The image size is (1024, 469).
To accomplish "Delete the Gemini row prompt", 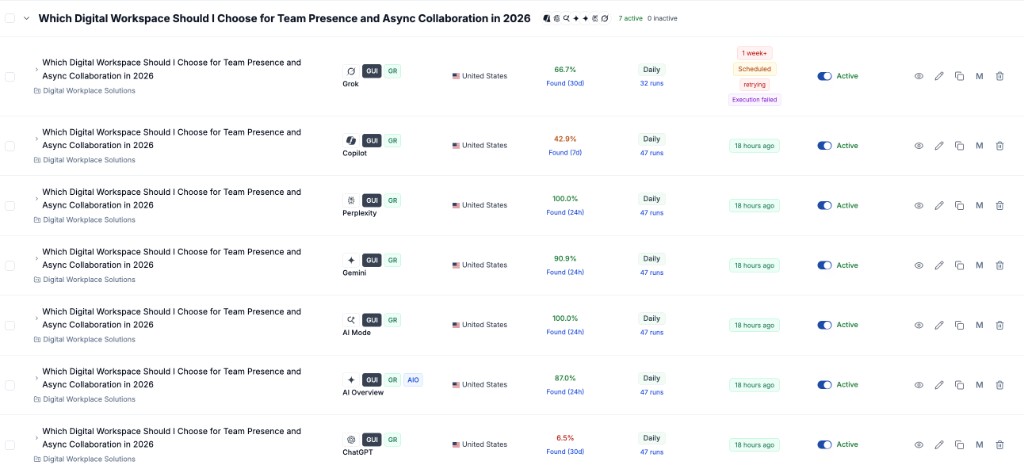I will (x=999, y=265).
